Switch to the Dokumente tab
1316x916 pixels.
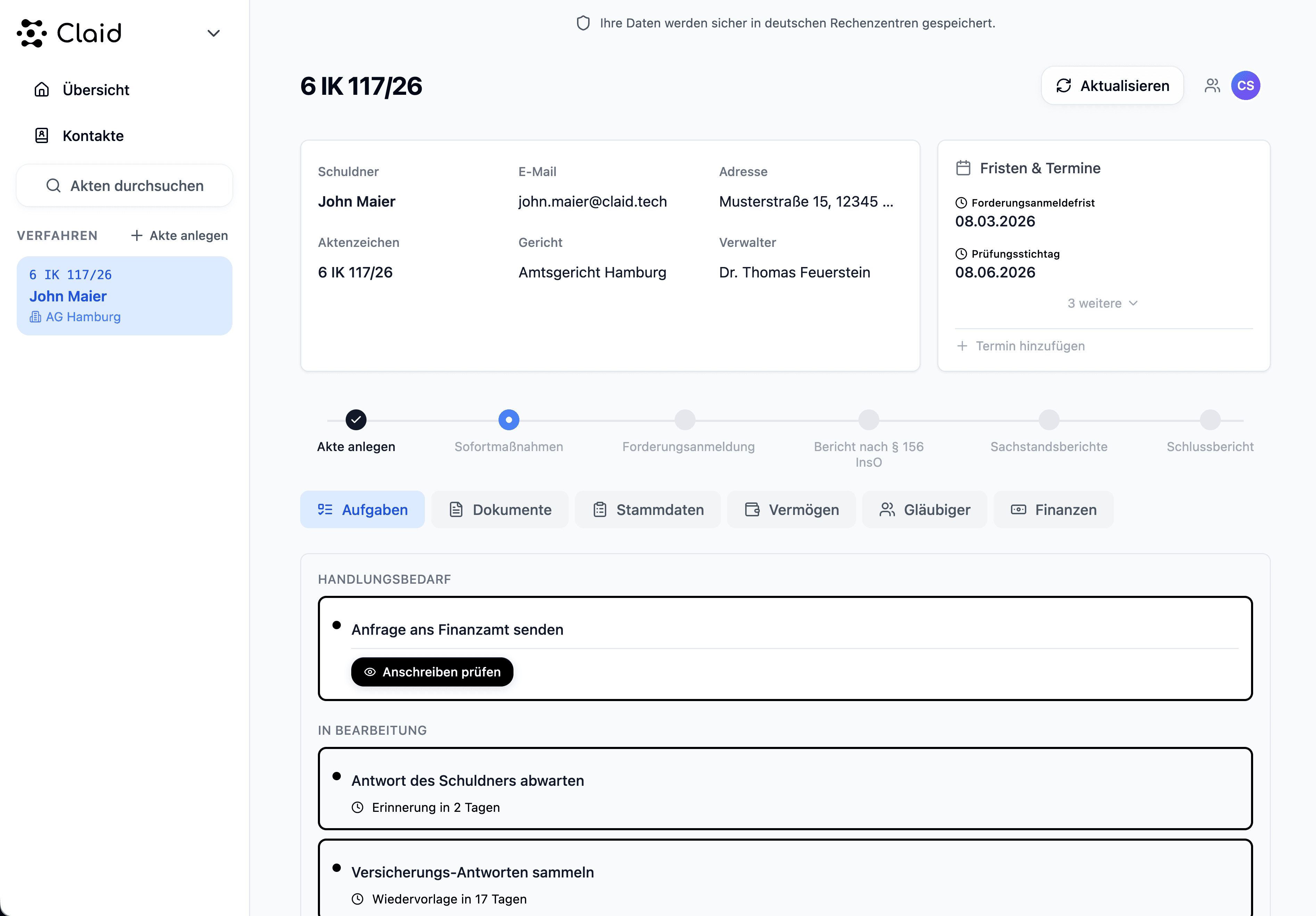[x=500, y=509]
